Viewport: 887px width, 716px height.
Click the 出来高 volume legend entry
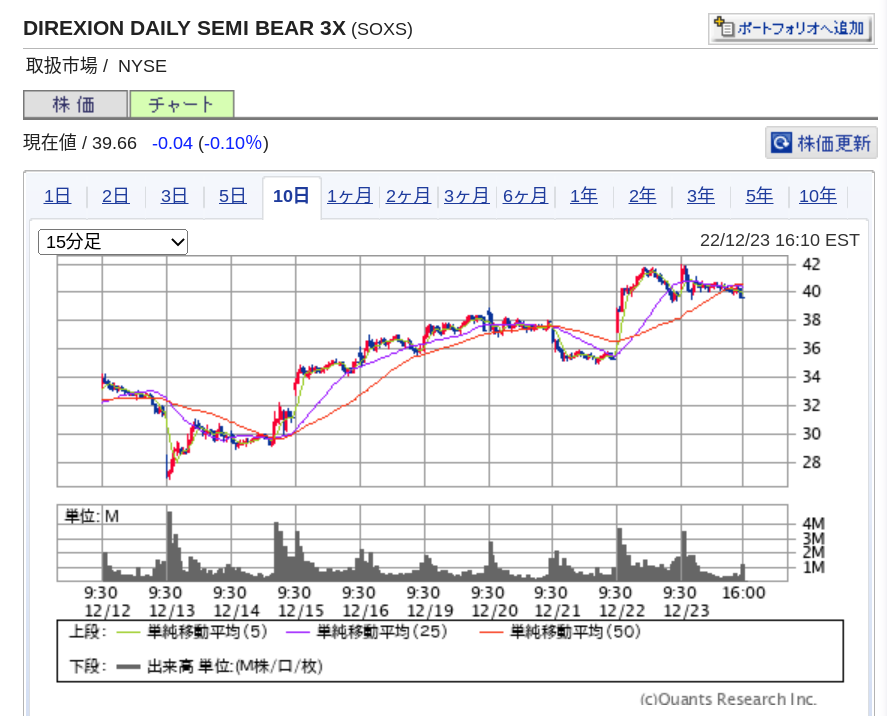click(219, 667)
